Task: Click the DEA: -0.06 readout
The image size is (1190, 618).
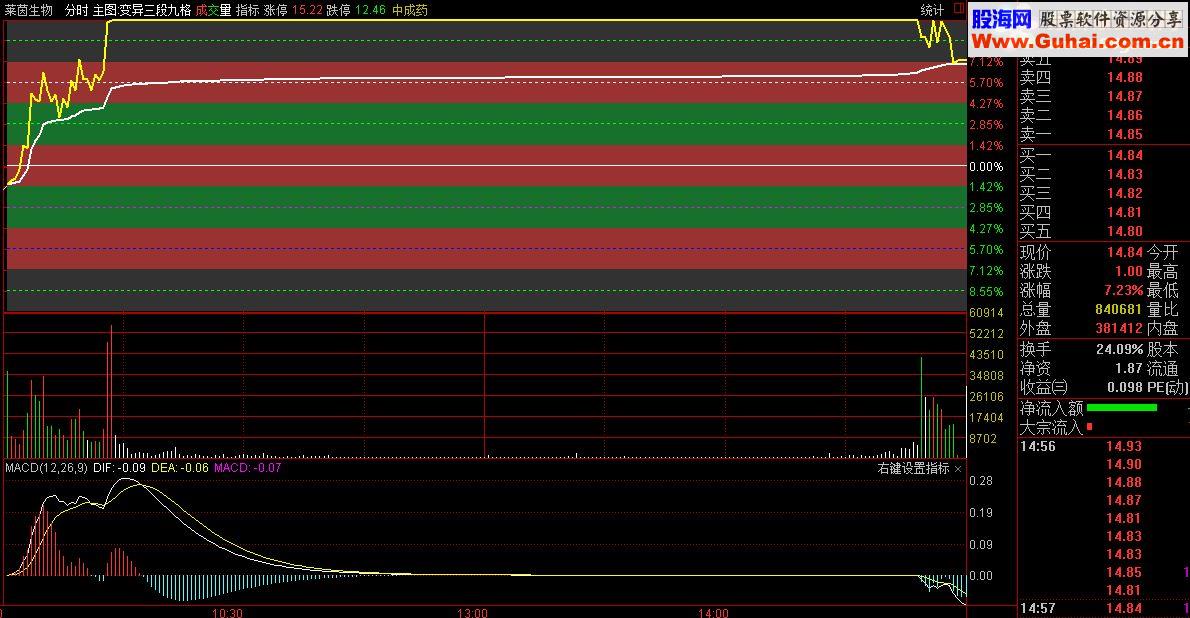Action: pyautogui.click(x=180, y=468)
